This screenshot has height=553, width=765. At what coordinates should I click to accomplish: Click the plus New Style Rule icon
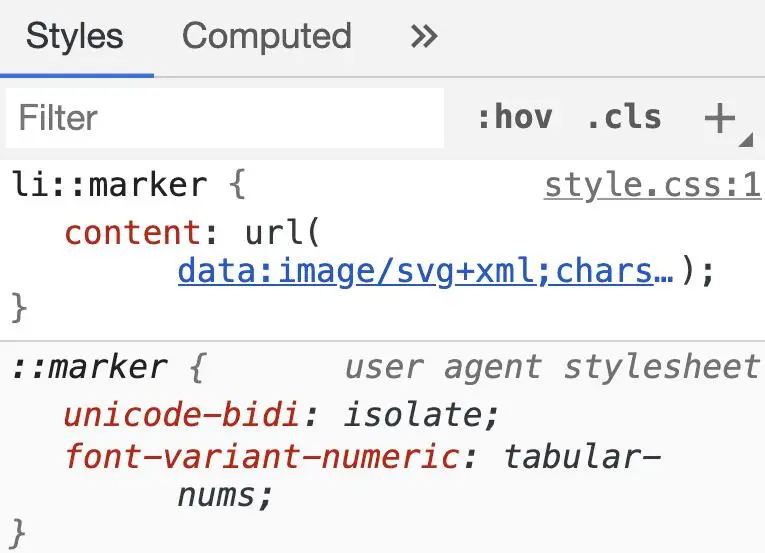(718, 118)
